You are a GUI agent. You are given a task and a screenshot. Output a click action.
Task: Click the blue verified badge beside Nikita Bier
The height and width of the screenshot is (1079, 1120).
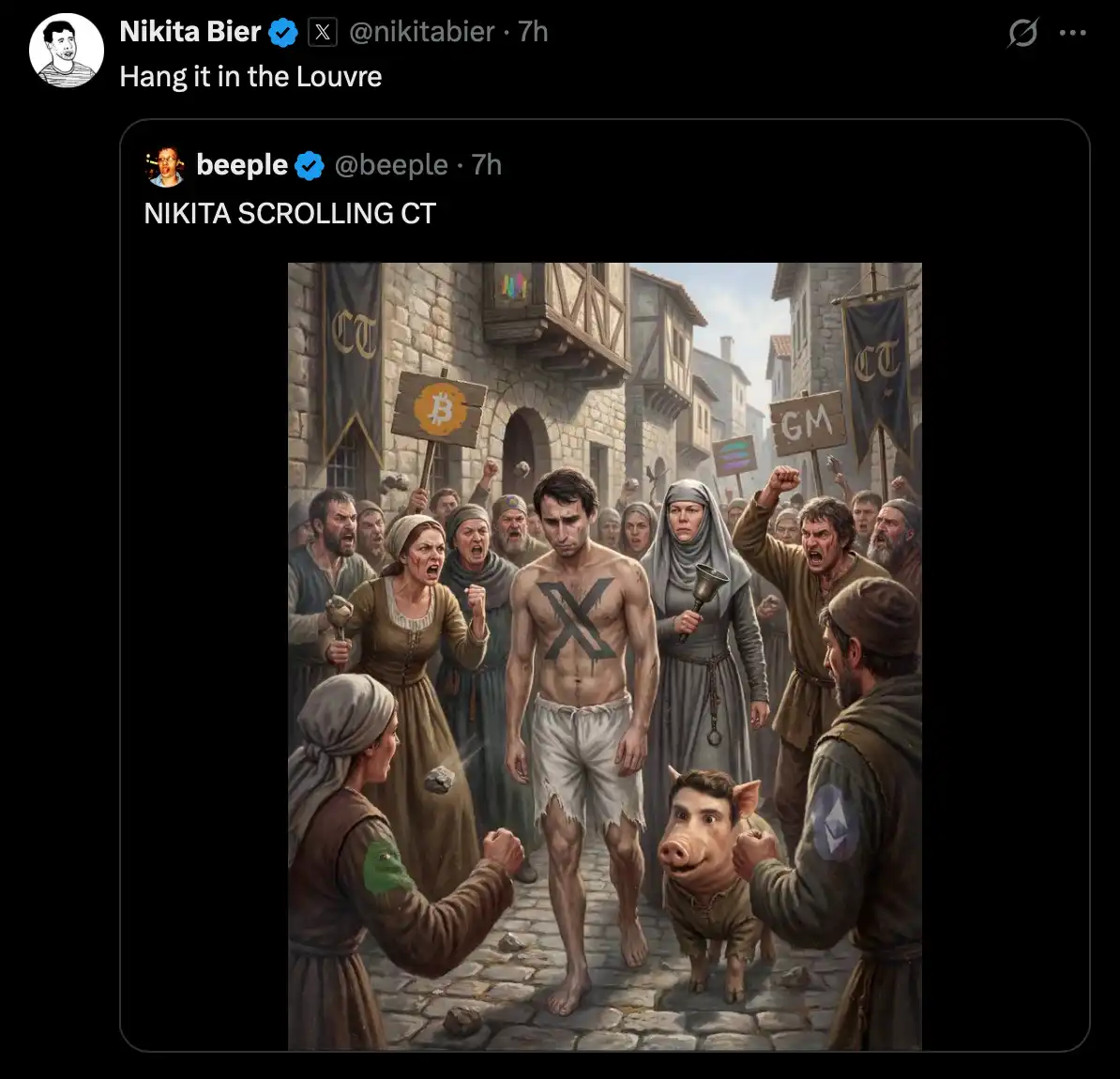[x=282, y=33]
